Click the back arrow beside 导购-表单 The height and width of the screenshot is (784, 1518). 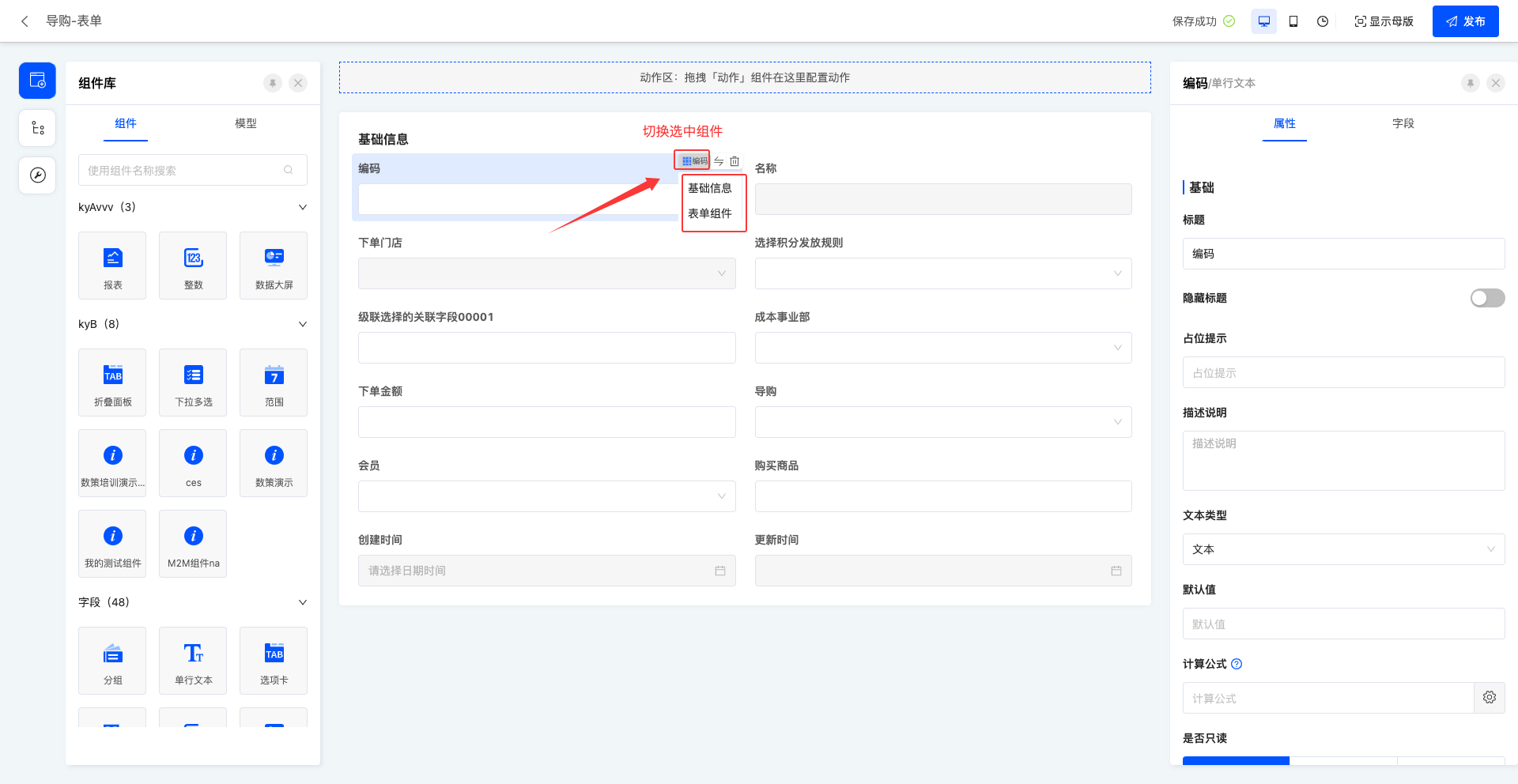25,21
